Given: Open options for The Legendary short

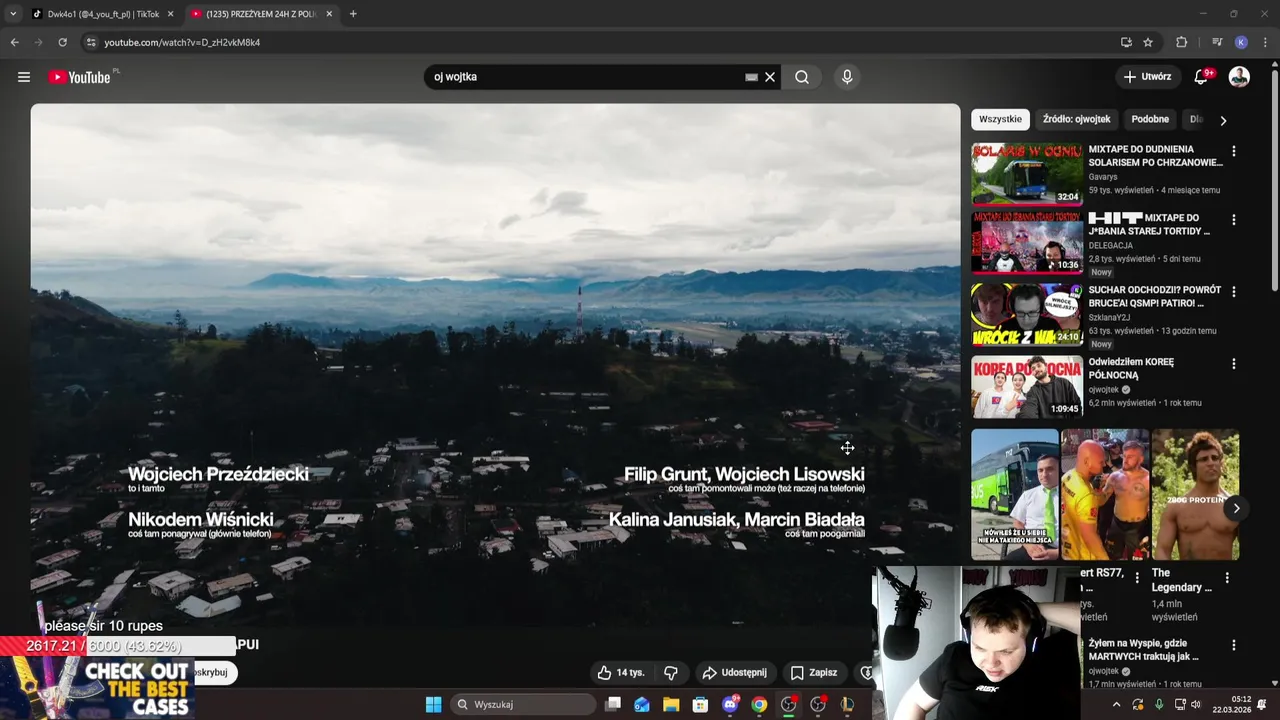Looking at the screenshot, I should 1227,578.
